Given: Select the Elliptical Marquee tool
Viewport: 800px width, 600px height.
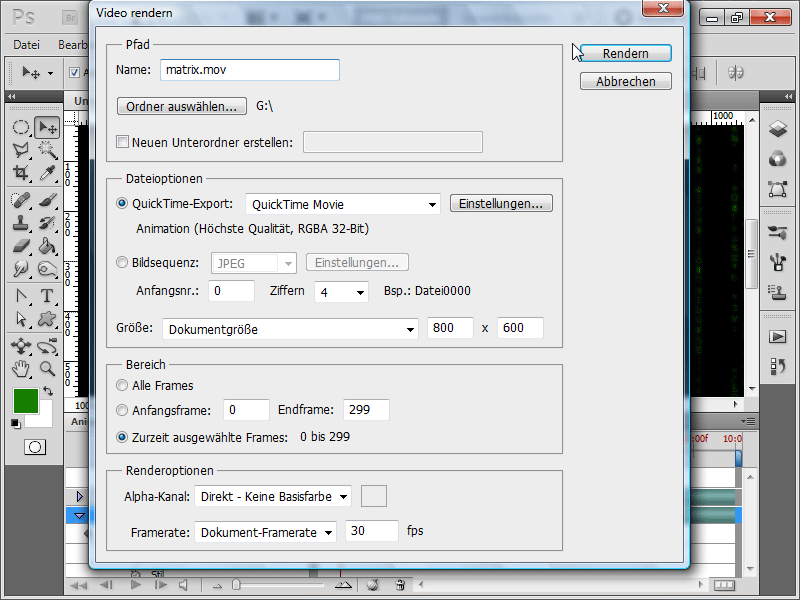Looking at the screenshot, I should [21, 127].
